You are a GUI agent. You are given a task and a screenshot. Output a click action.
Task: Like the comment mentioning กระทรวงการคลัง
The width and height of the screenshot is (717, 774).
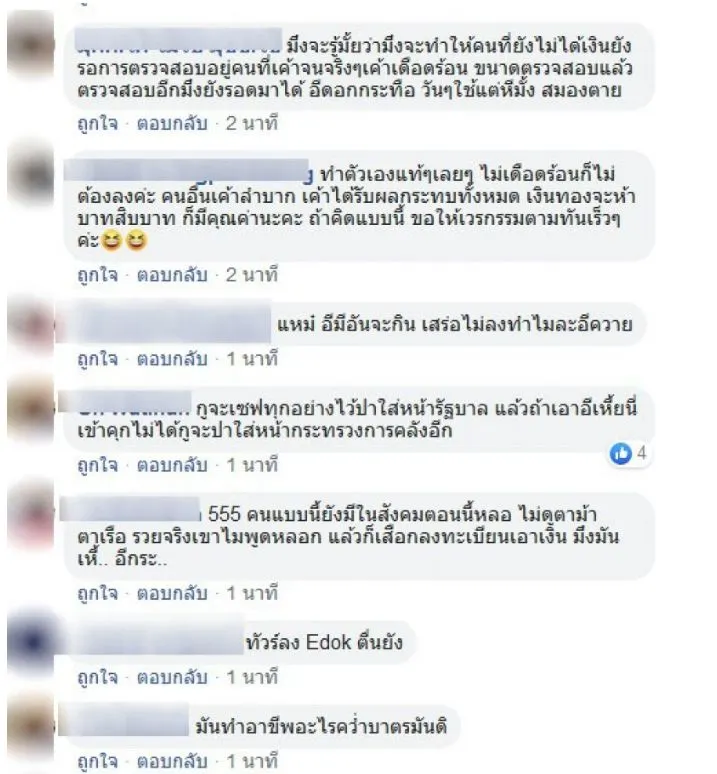point(98,465)
